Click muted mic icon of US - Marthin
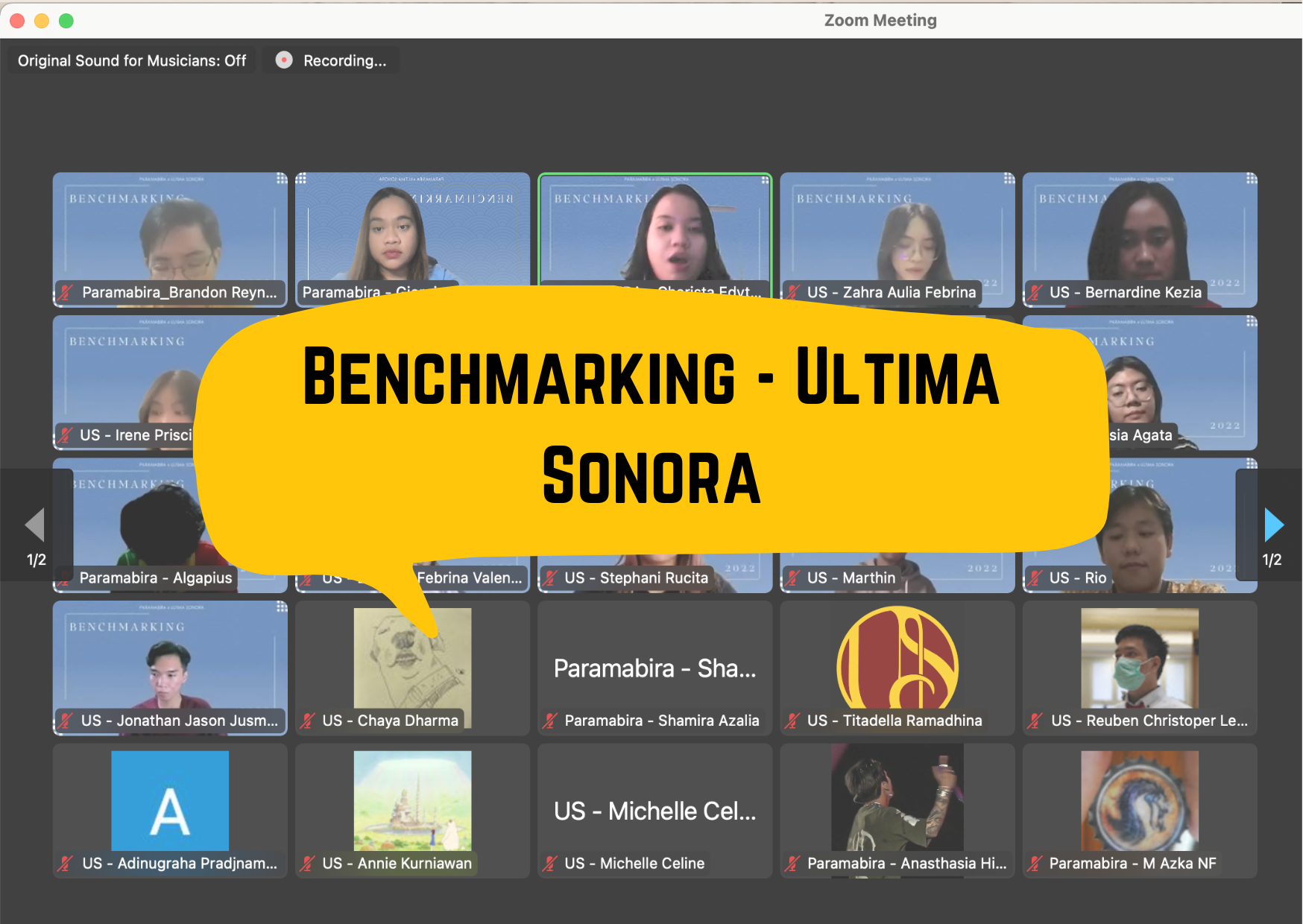 [x=793, y=578]
